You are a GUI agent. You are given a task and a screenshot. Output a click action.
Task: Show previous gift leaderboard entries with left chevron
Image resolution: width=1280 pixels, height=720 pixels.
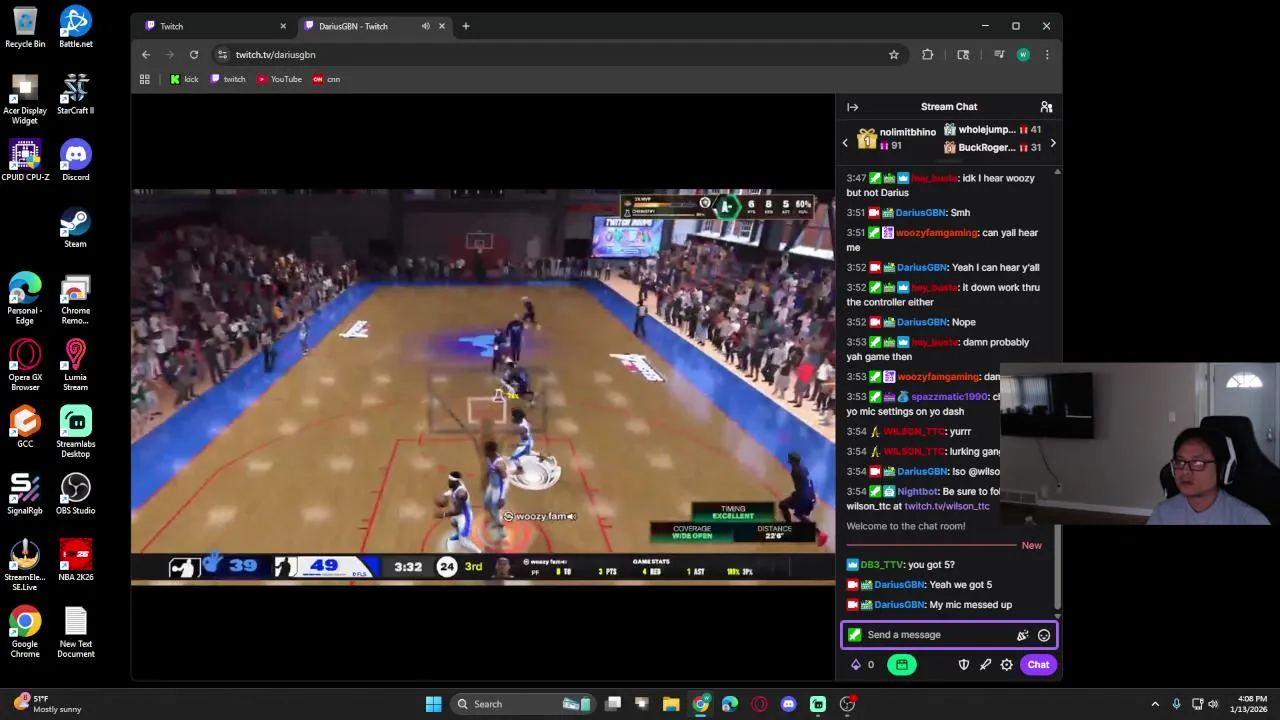[845, 143]
